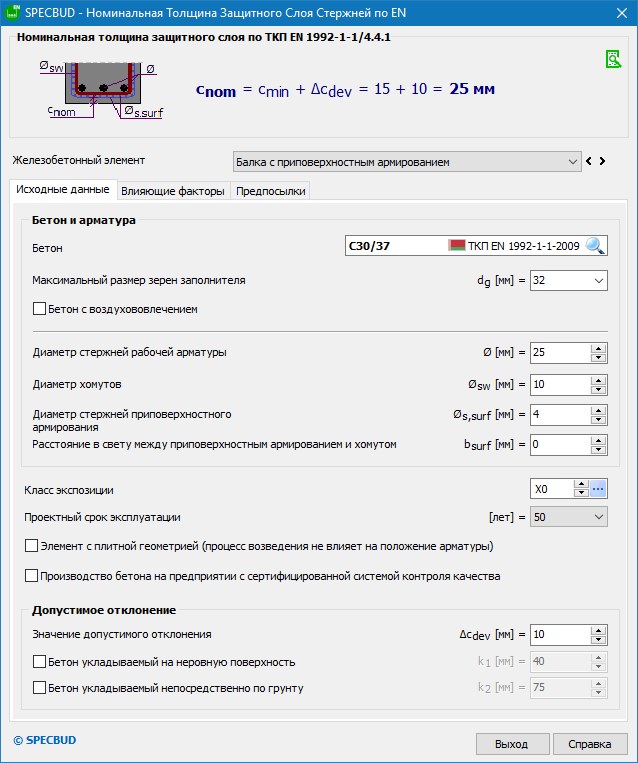This screenshot has height=763, width=638.
Task: Open the © SPECBUD link
Action: (x=44, y=740)
